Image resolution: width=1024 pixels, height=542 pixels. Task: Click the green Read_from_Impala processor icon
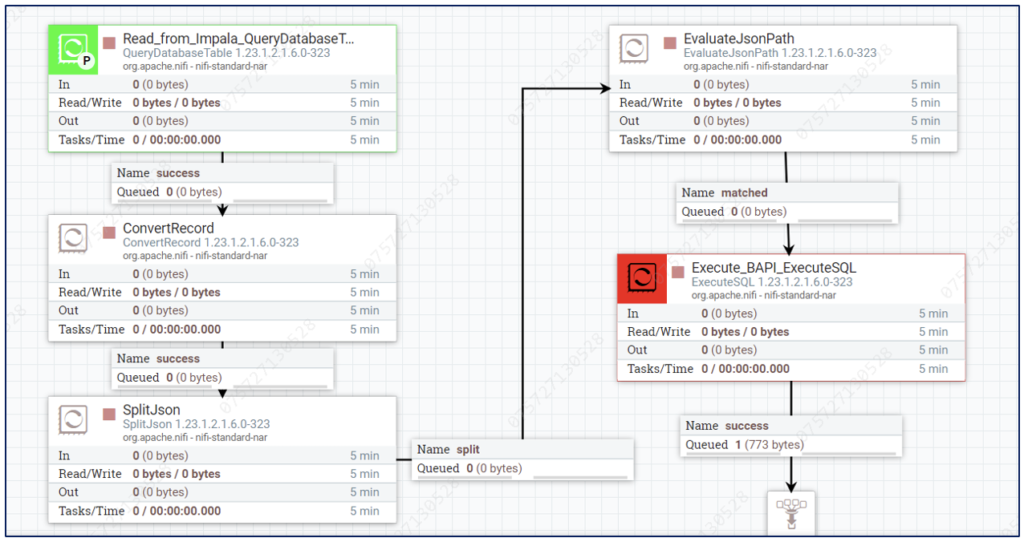(x=73, y=50)
